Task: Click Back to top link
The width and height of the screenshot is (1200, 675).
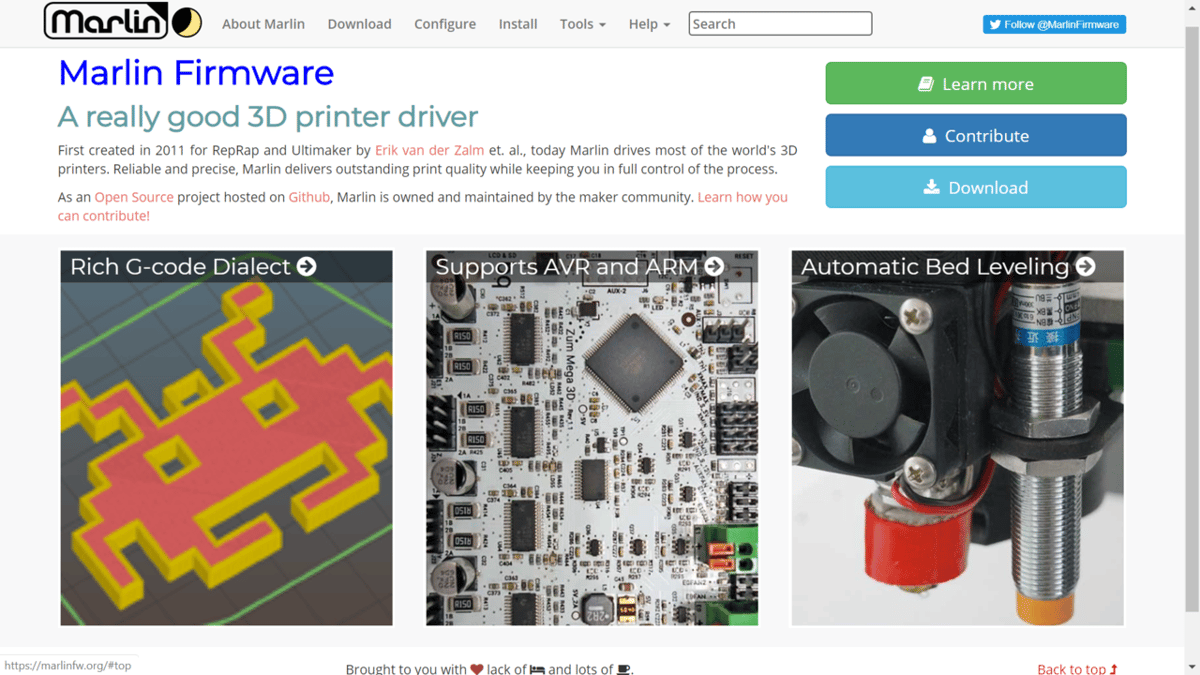Action: point(1077,669)
